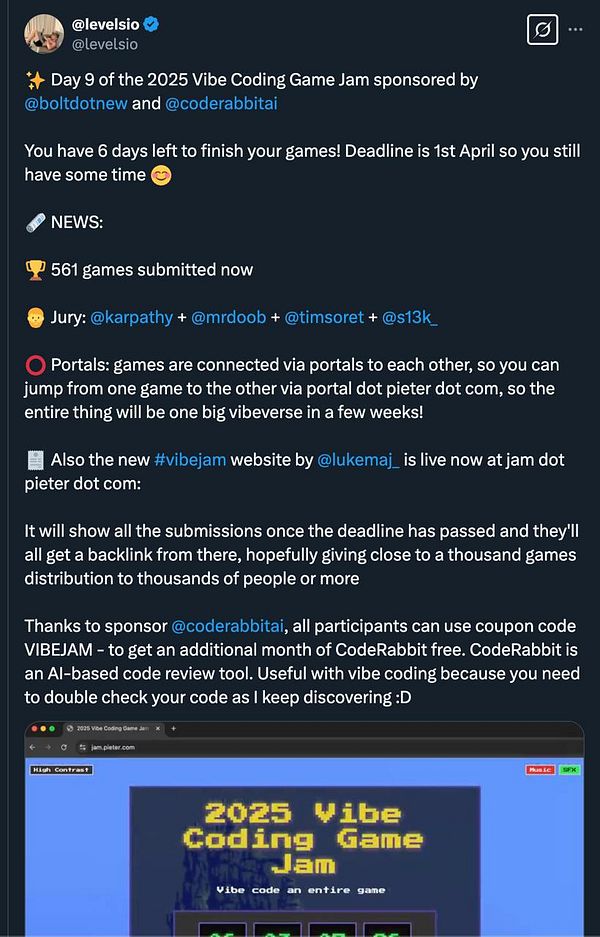Click the more options ellipsis on the post

pyautogui.click(x=577, y=31)
